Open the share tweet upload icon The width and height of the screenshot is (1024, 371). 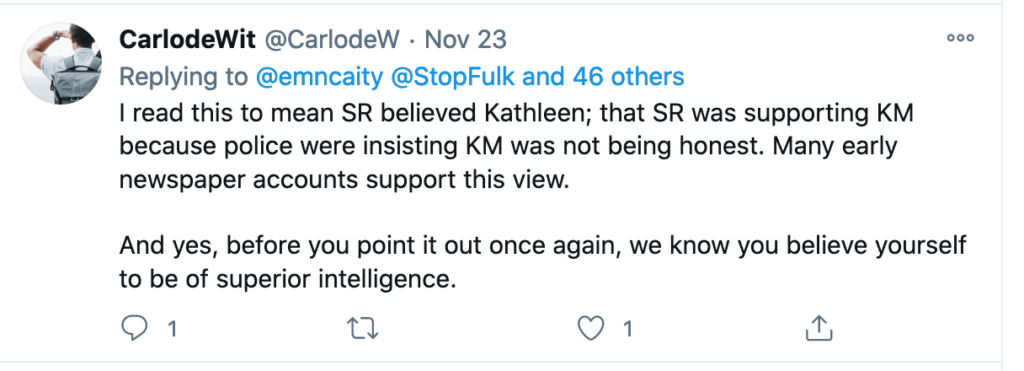click(x=818, y=328)
